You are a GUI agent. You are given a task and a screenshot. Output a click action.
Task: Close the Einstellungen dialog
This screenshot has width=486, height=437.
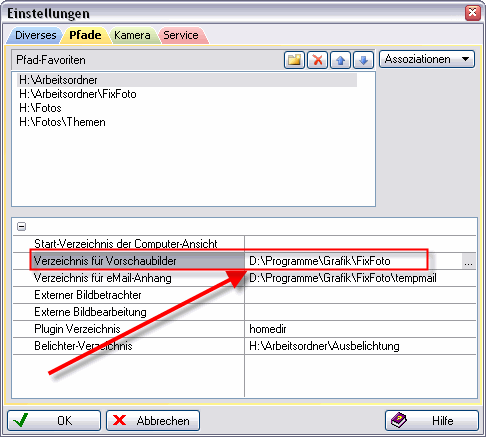473,13
